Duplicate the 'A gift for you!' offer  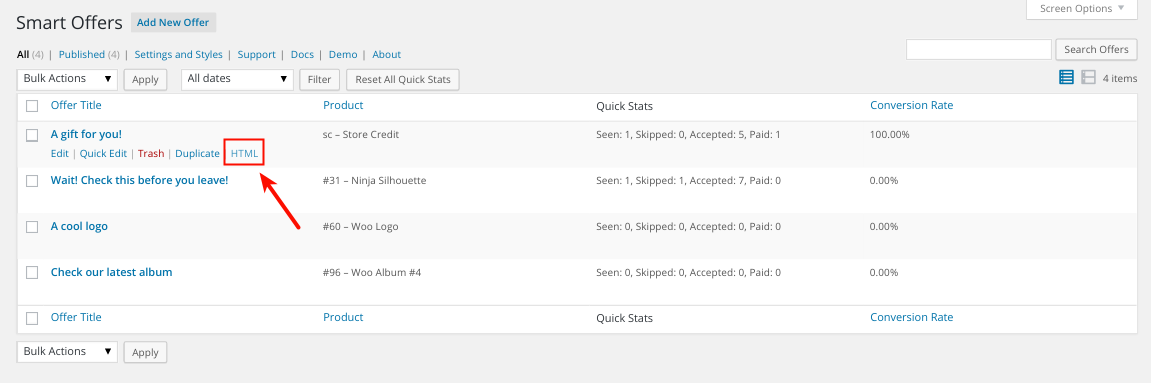coord(197,153)
